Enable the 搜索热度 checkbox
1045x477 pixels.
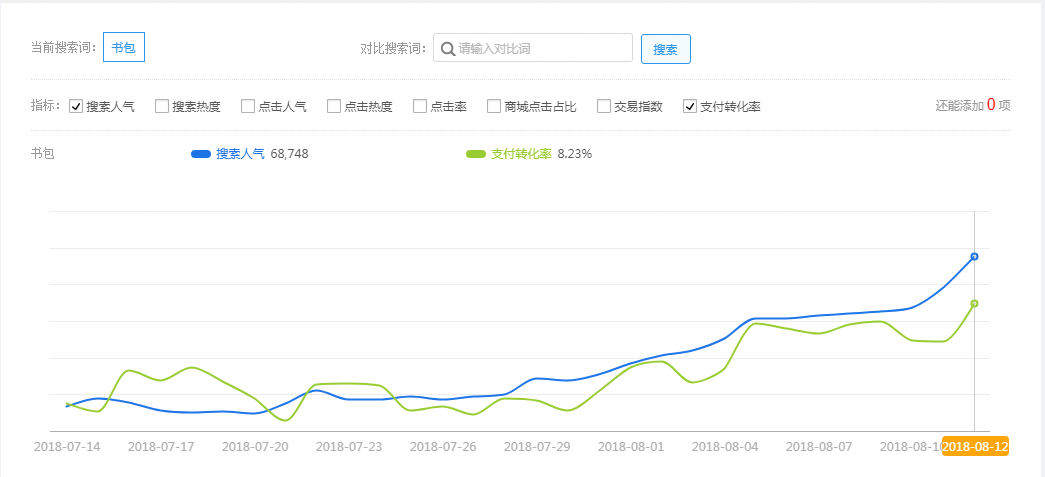click(x=162, y=106)
